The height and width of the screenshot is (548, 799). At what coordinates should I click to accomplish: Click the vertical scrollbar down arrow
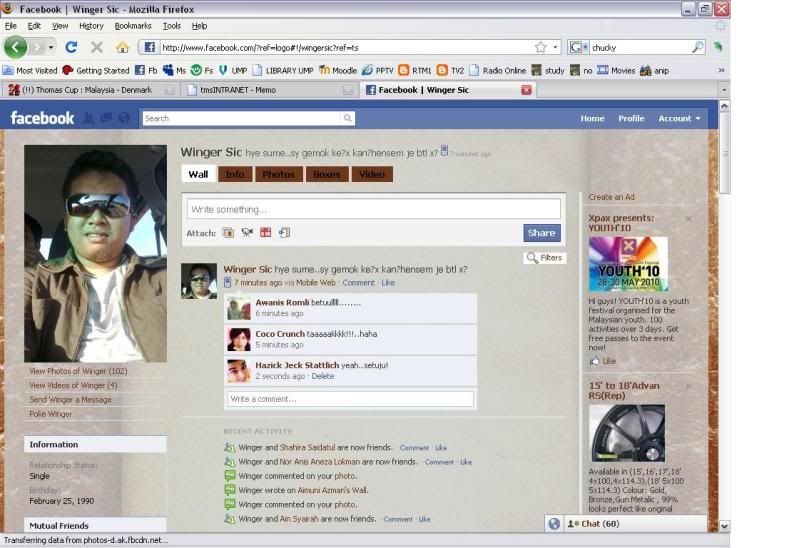tap(724, 526)
